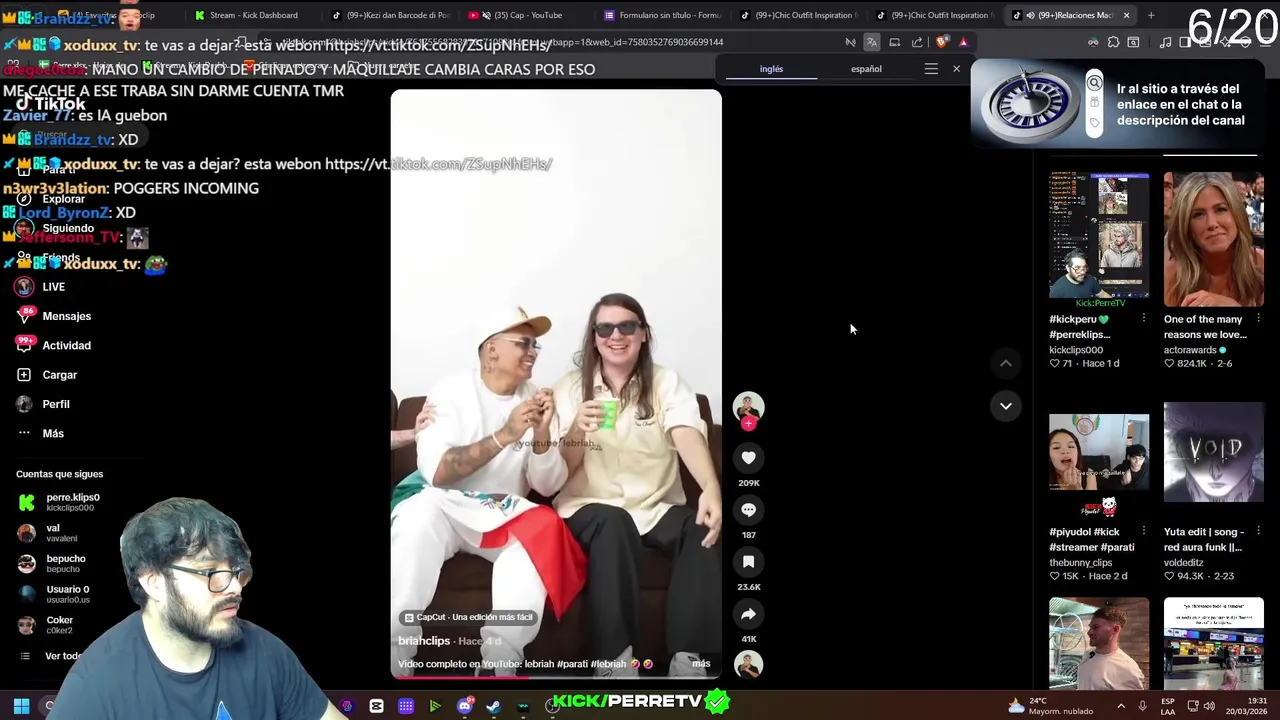The image size is (1280, 720).
Task: Toggle the microphone icon in system tray
Action: [1142, 706]
